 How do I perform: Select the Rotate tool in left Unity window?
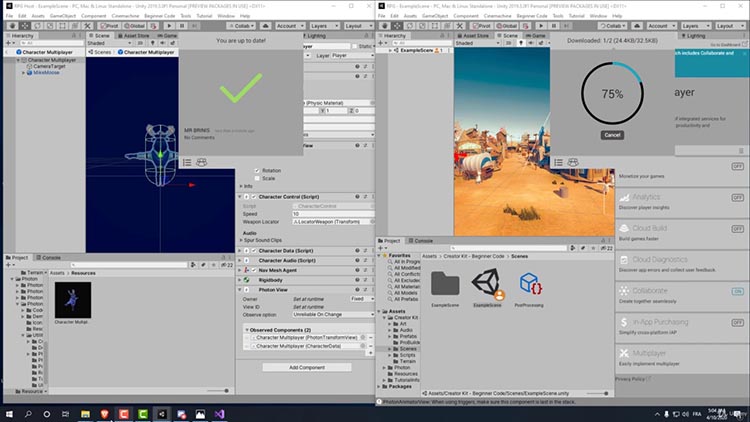tap(37, 26)
